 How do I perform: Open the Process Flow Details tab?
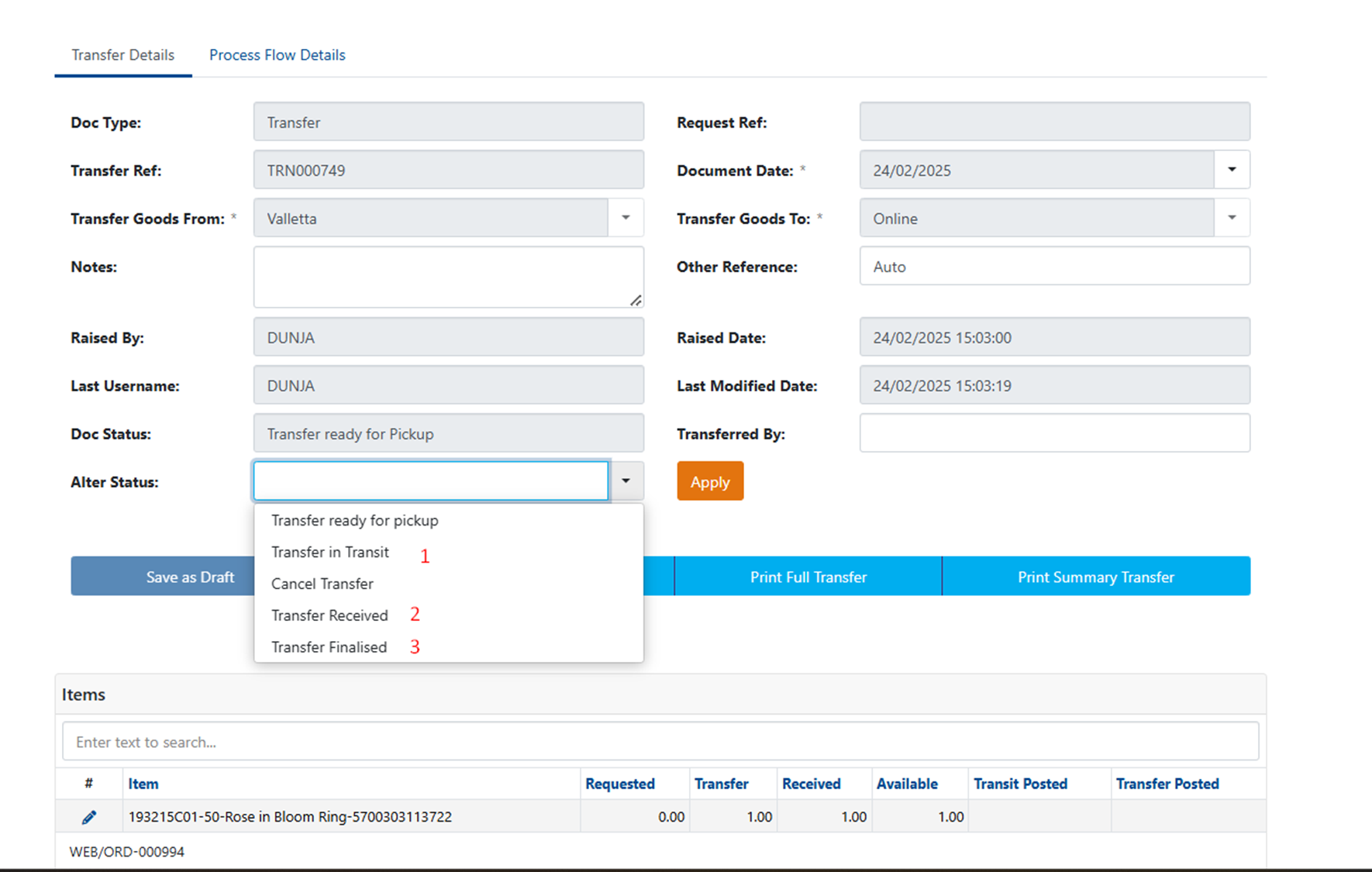coord(278,55)
